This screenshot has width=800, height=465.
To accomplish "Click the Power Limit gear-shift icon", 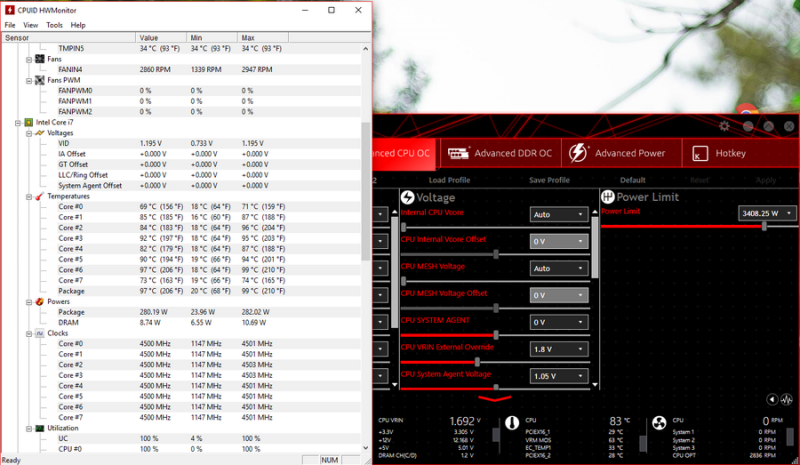I will [607, 197].
